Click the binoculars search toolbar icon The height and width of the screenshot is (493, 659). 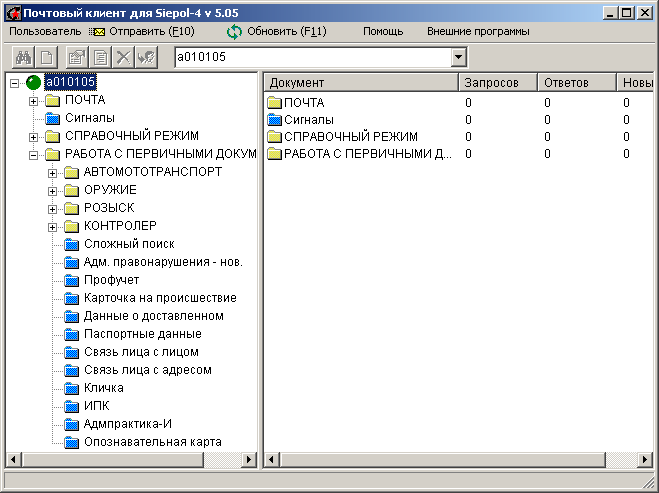pos(23,57)
